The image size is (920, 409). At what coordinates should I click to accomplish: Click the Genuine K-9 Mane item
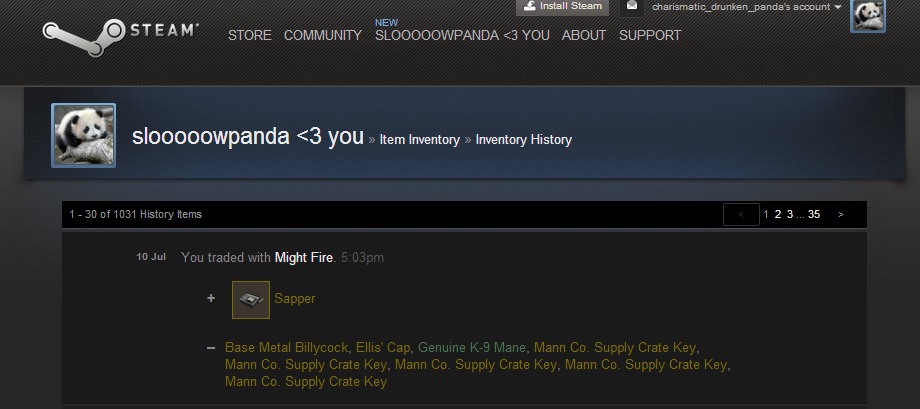472,347
